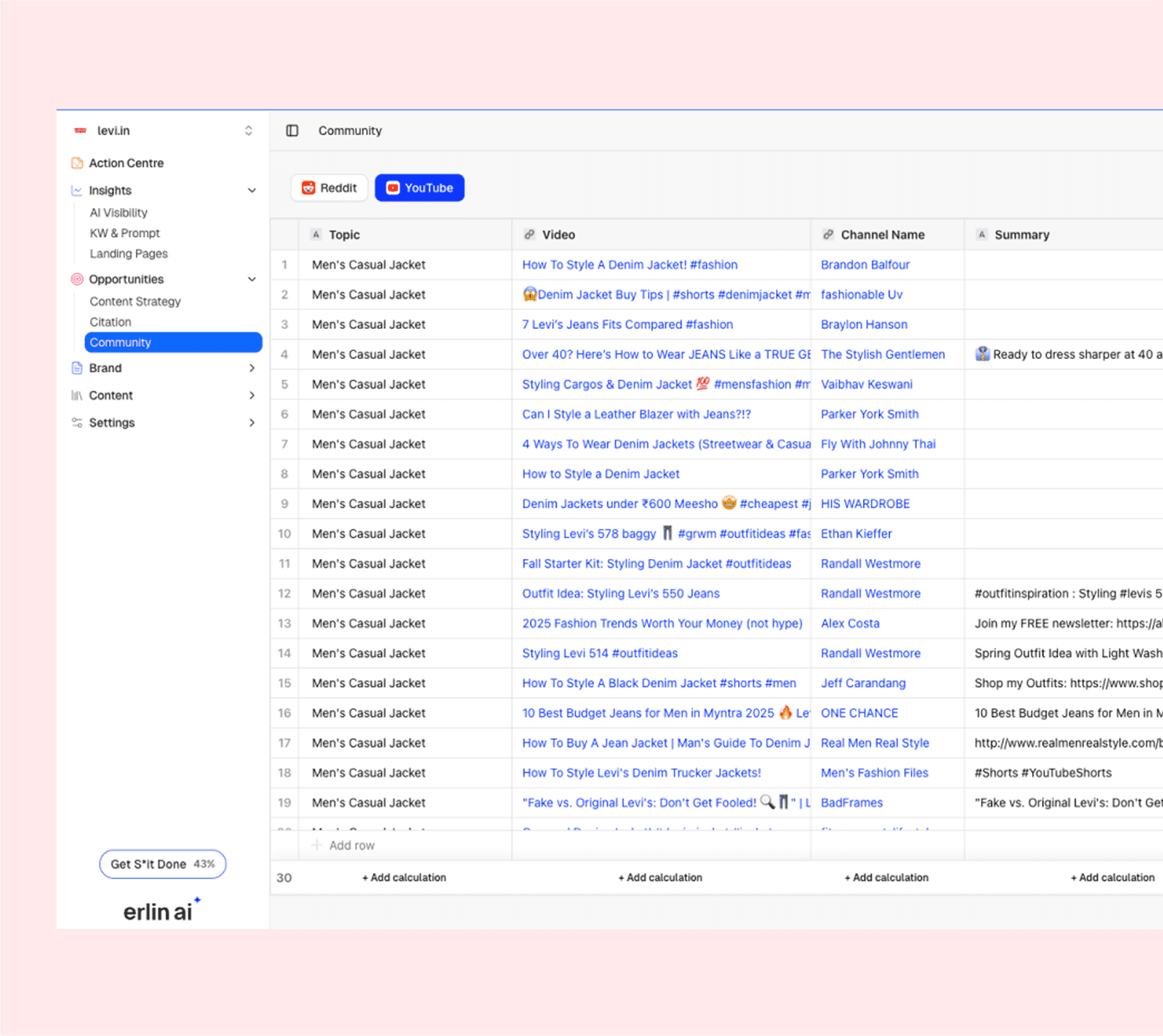Open 'How To Style Levi's Denim Trucker Jackets!' link
This screenshot has width=1163, height=1036.
tap(642, 773)
